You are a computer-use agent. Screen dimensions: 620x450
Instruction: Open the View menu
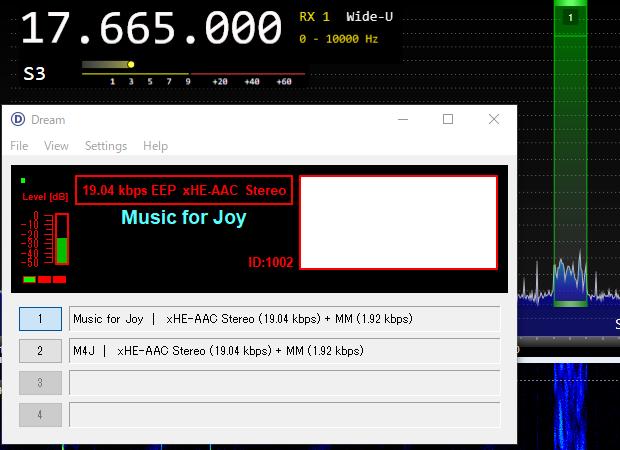[x=56, y=146]
